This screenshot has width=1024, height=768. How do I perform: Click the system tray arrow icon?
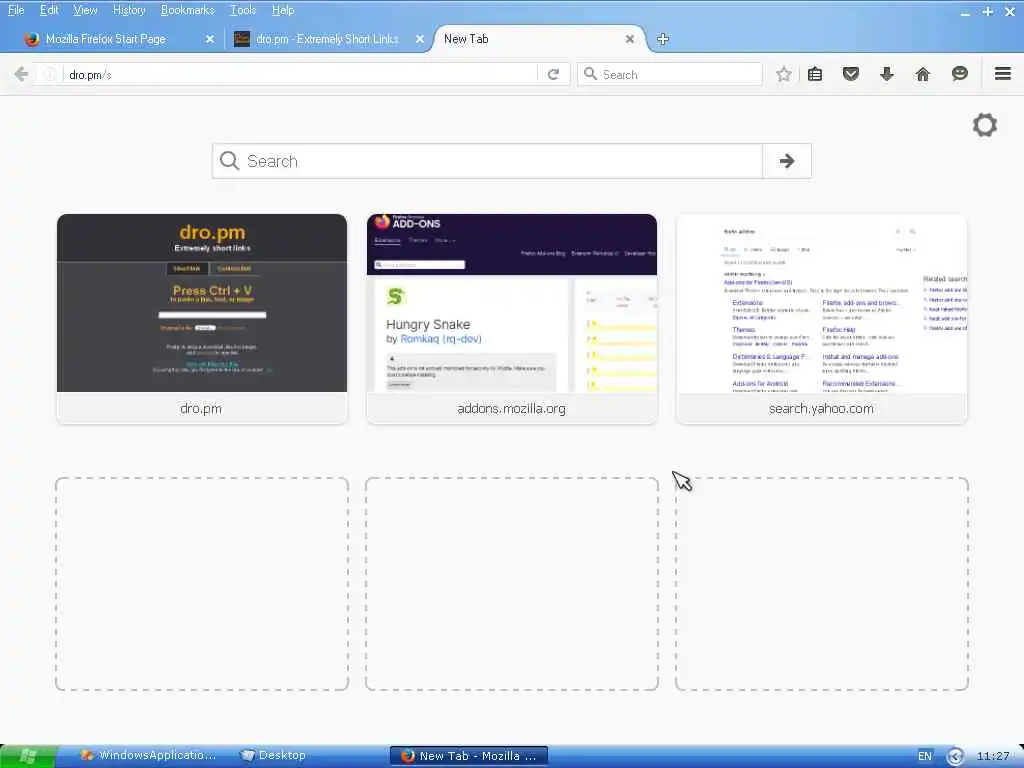(955, 756)
